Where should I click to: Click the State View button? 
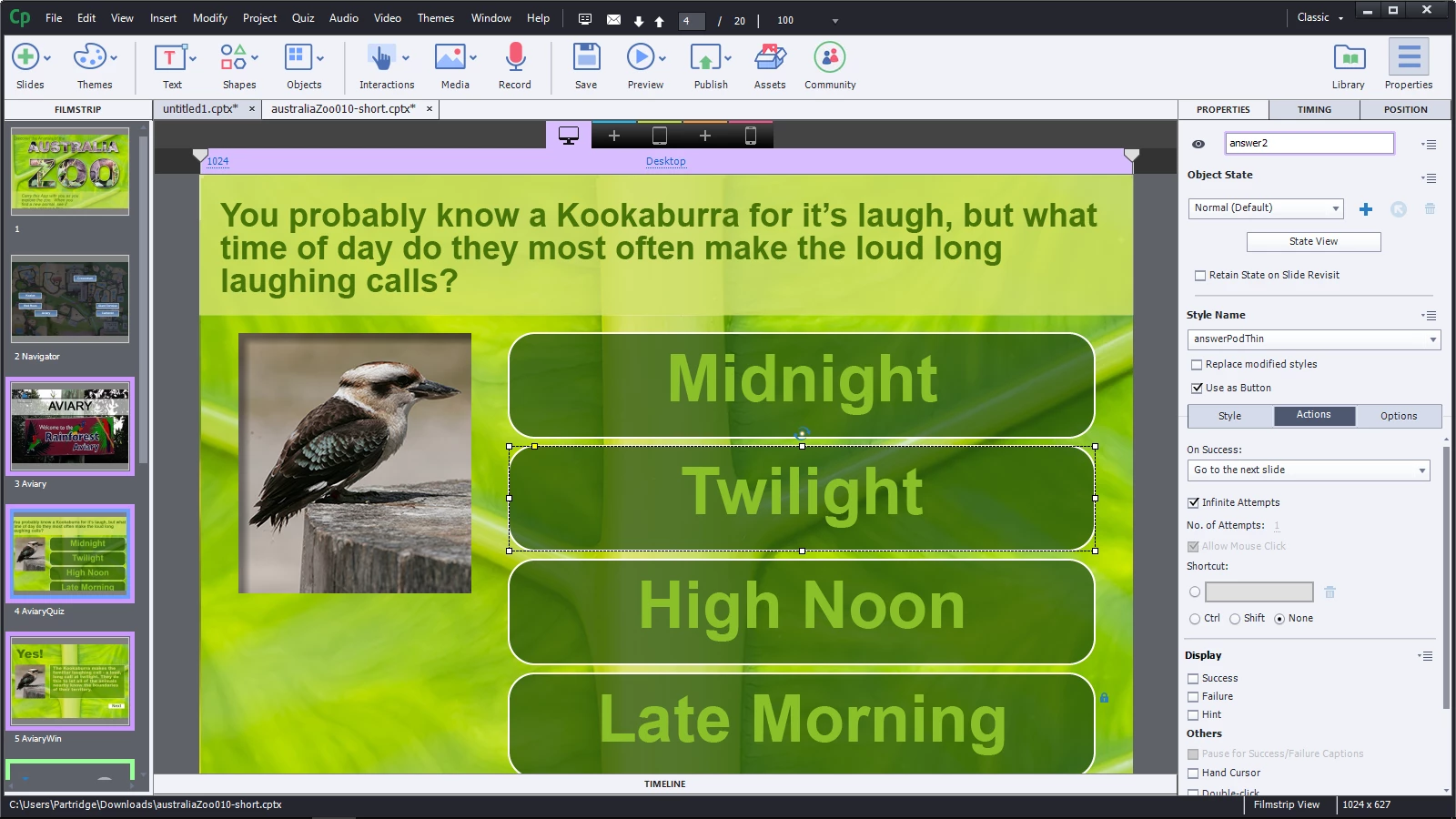(x=1313, y=242)
